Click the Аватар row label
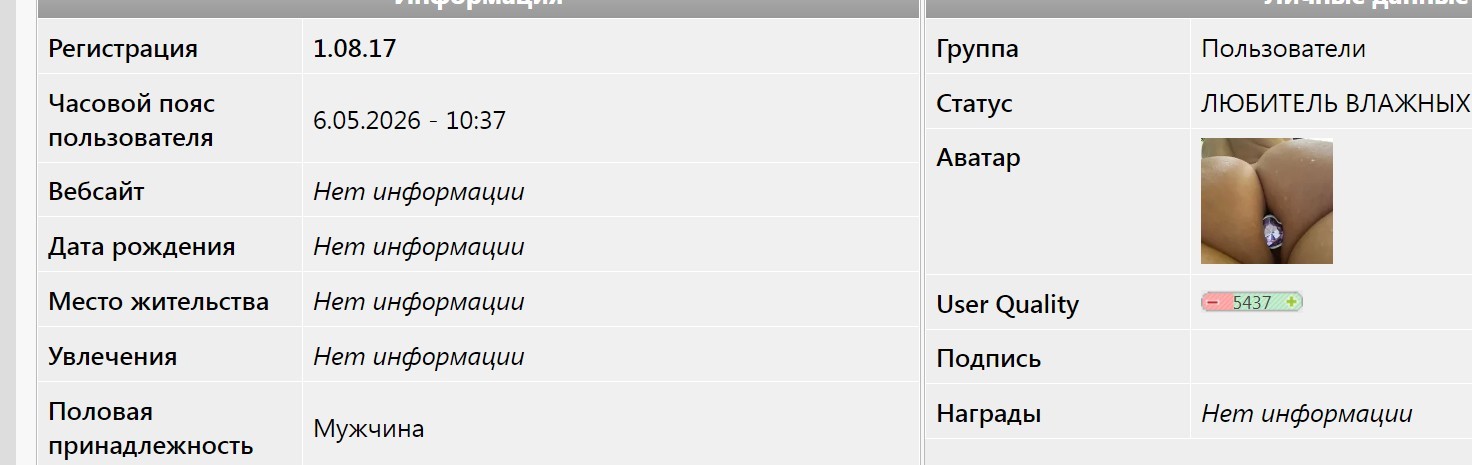 coord(978,158)
